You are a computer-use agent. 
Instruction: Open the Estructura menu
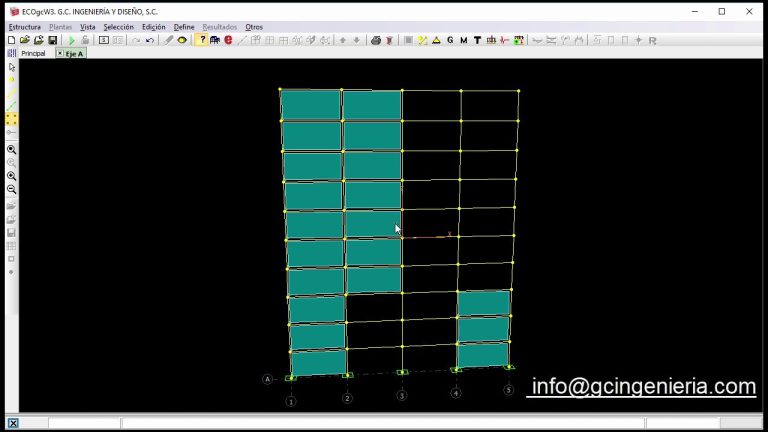click(x=25, y=27)
